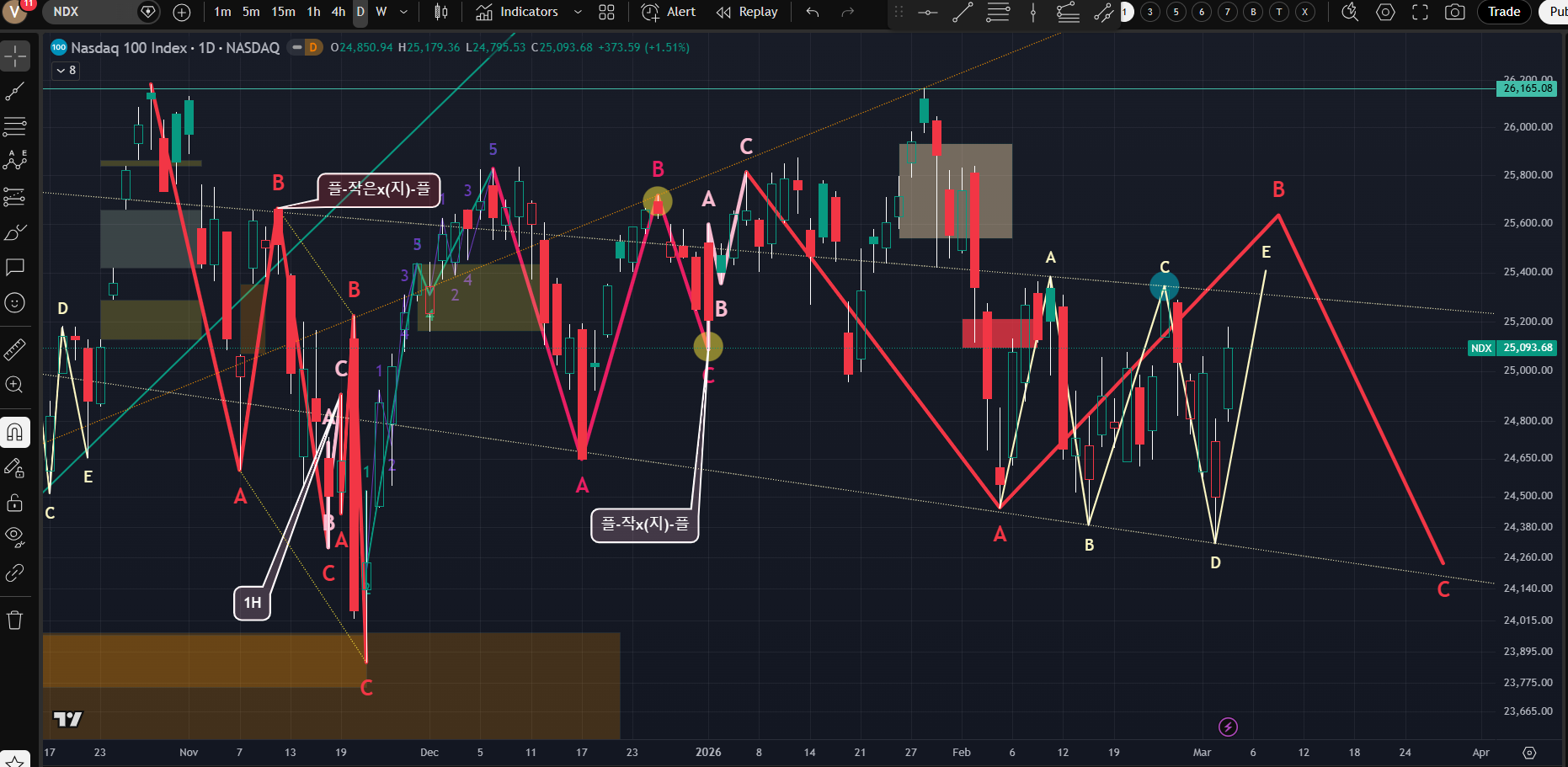Screen dimensions: 1568x767
Task: Take a chart snapshot with camera icon
Action: (1454, 12)
